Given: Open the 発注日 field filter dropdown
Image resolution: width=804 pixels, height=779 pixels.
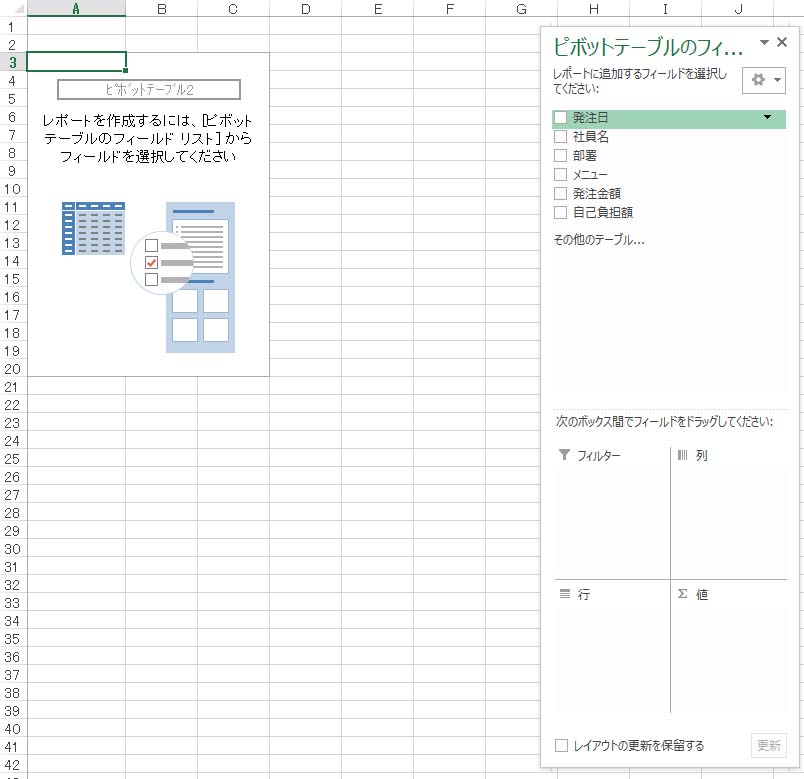Looking at the screenshot, I should pyautogui.click(x=766, y=118).
